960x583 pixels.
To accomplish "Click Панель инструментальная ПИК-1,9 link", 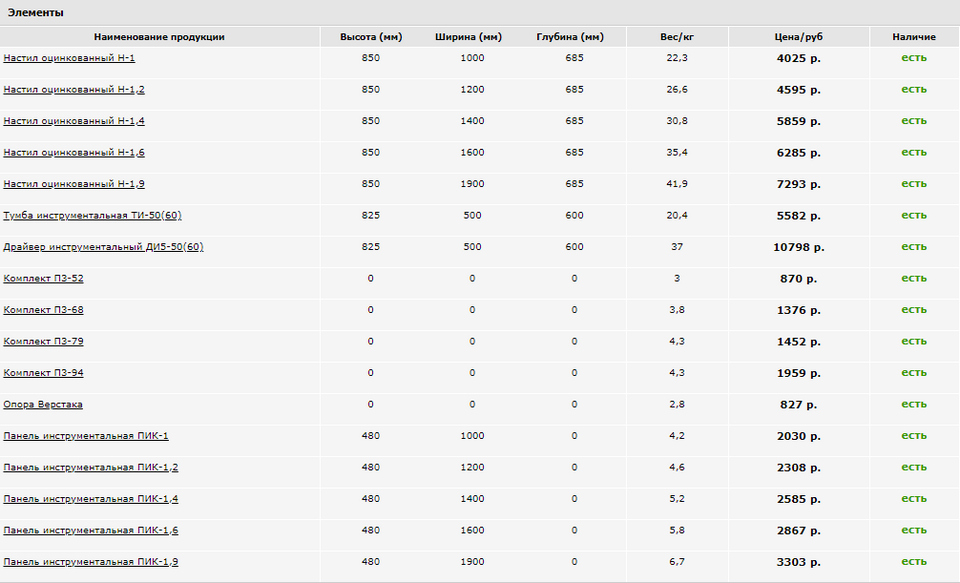I will [91, 562].
